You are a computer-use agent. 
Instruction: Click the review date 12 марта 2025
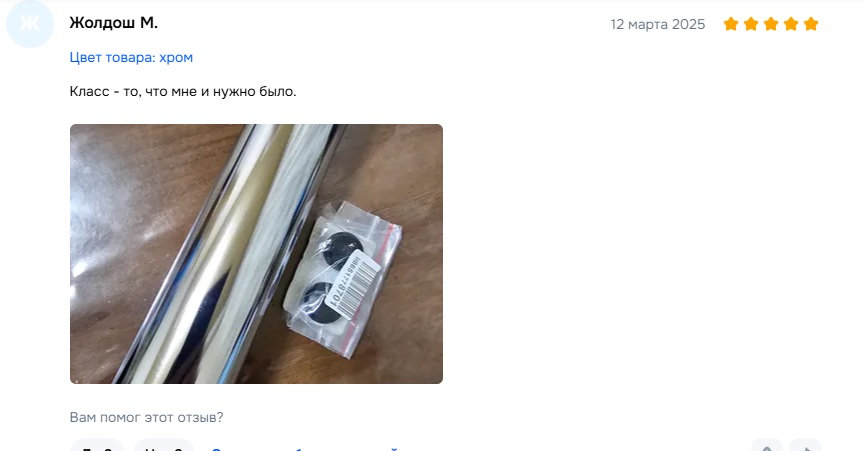tap(657, 24)
